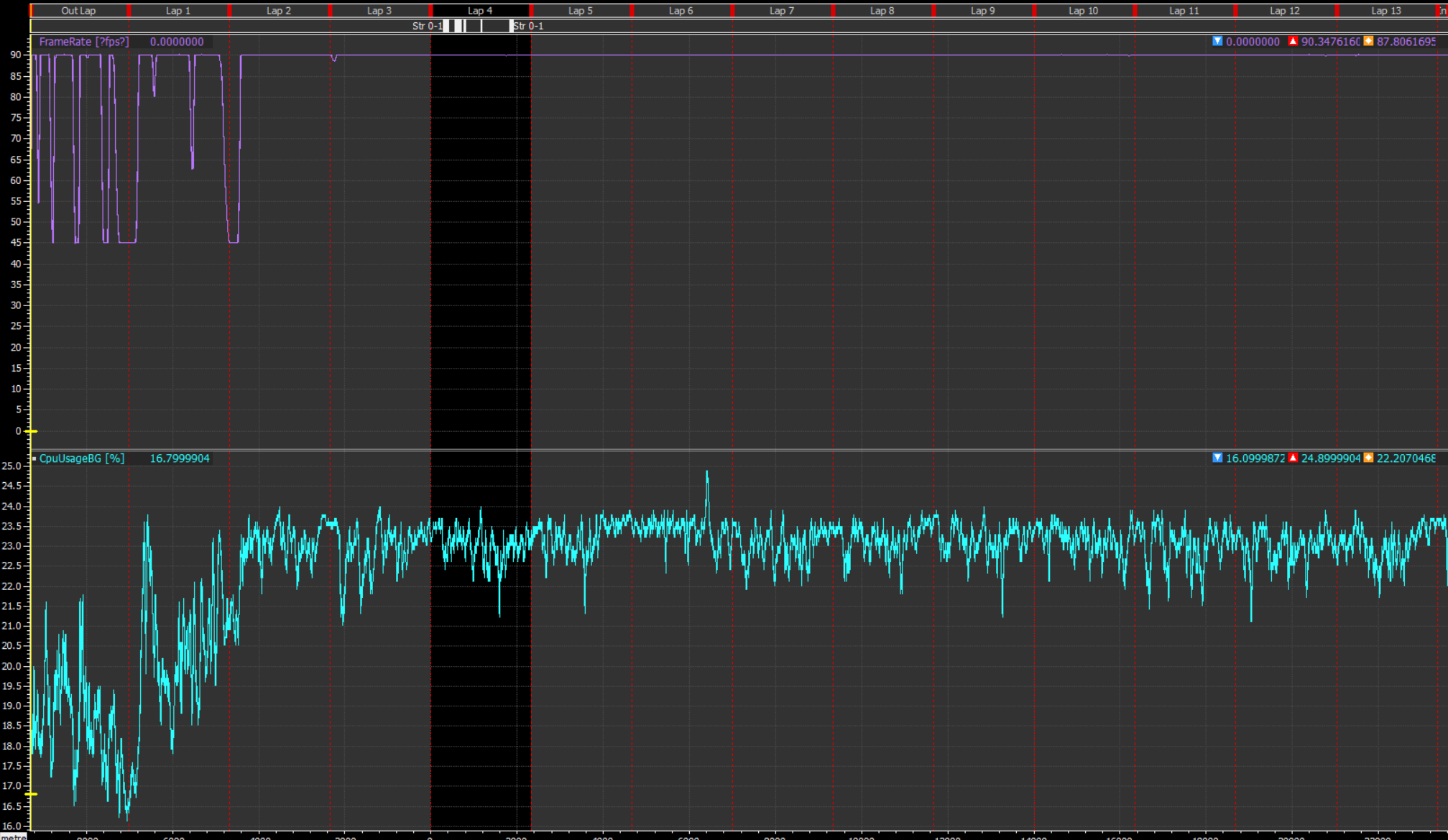The height and width of the screenshot is (840, 1448).
Task: Click FrameRate average value 87.806169
Action: point(1406,42)
